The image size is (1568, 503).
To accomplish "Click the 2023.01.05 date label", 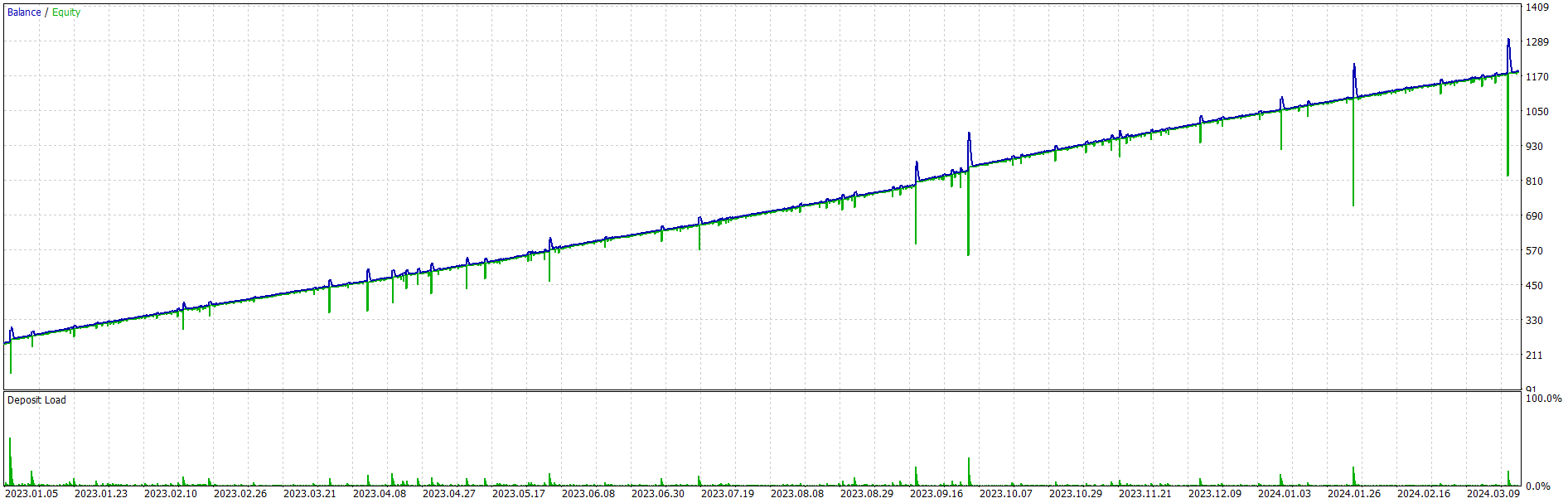I will pyautogui.click(x=31, y=494).
